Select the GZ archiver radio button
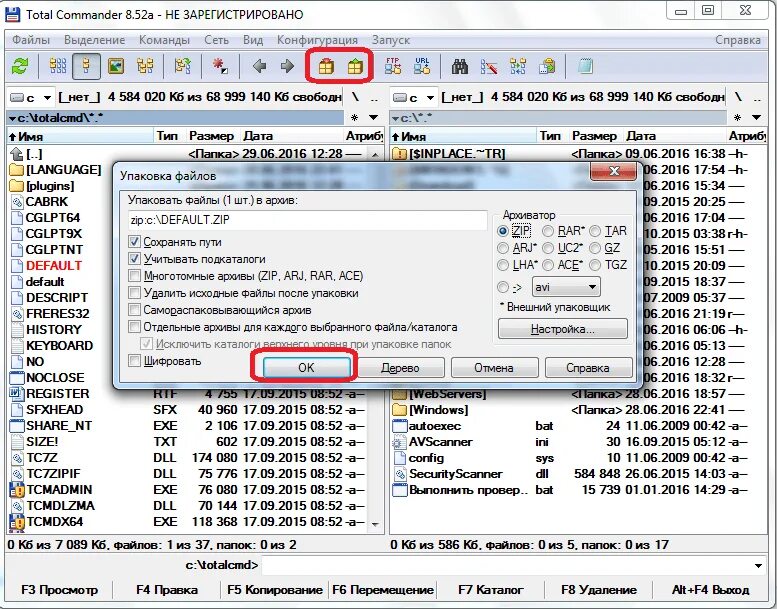The height and width of the screenshot is (609, 777). [595, 248]
